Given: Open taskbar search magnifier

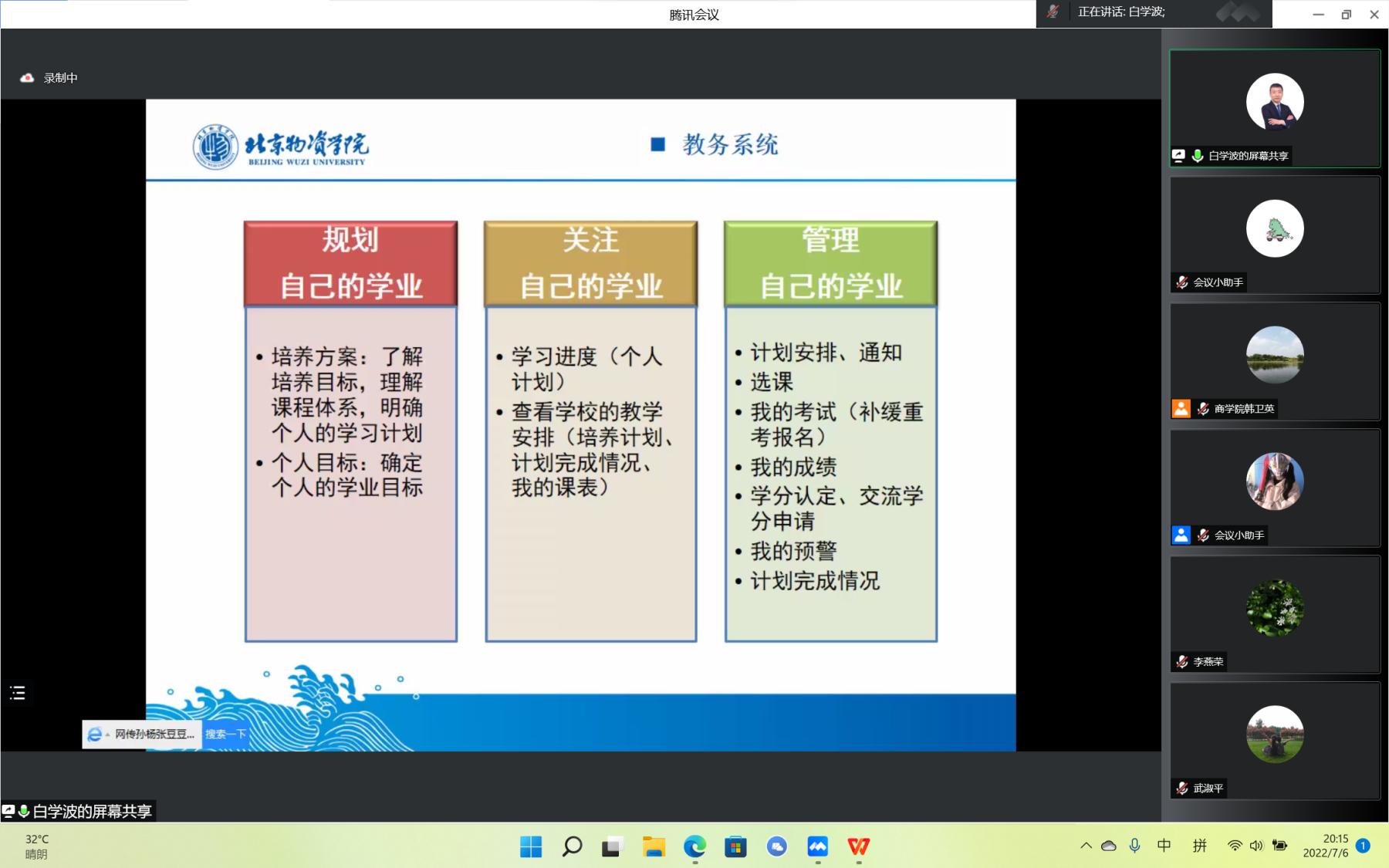Looking at the screenshot, I should point(572,846).
